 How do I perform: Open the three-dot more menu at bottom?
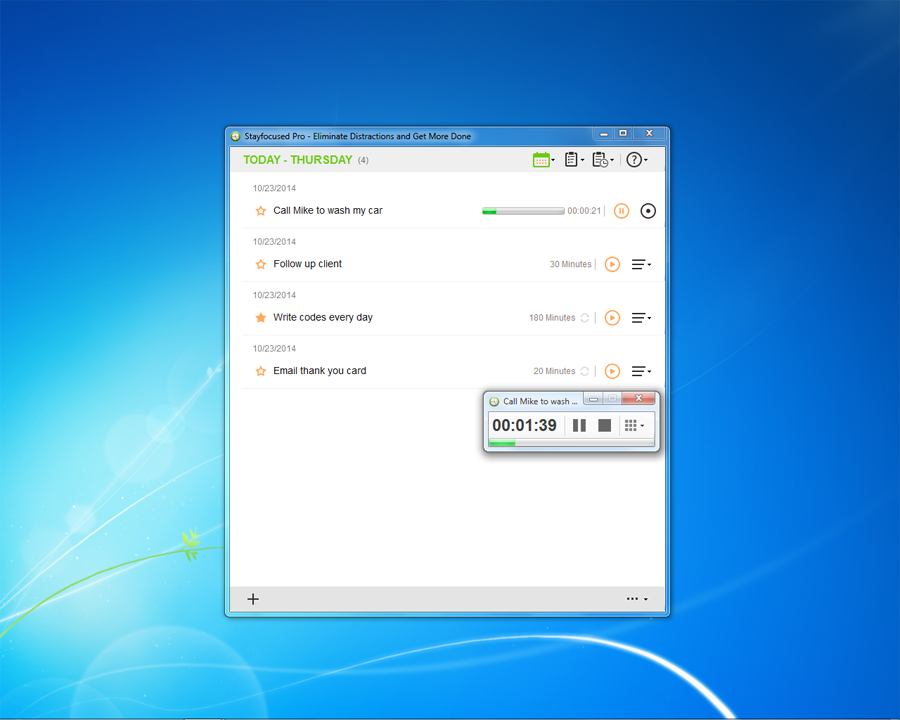[x=636, y=599]
